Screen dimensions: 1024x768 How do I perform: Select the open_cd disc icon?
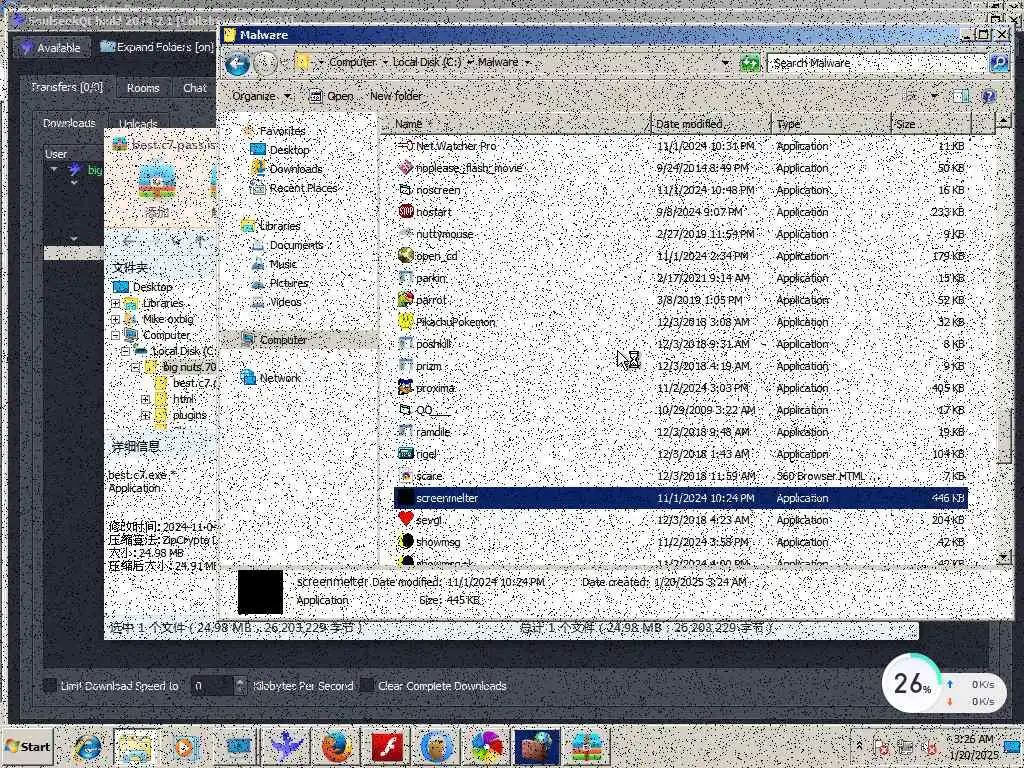(x=406, y=255)
